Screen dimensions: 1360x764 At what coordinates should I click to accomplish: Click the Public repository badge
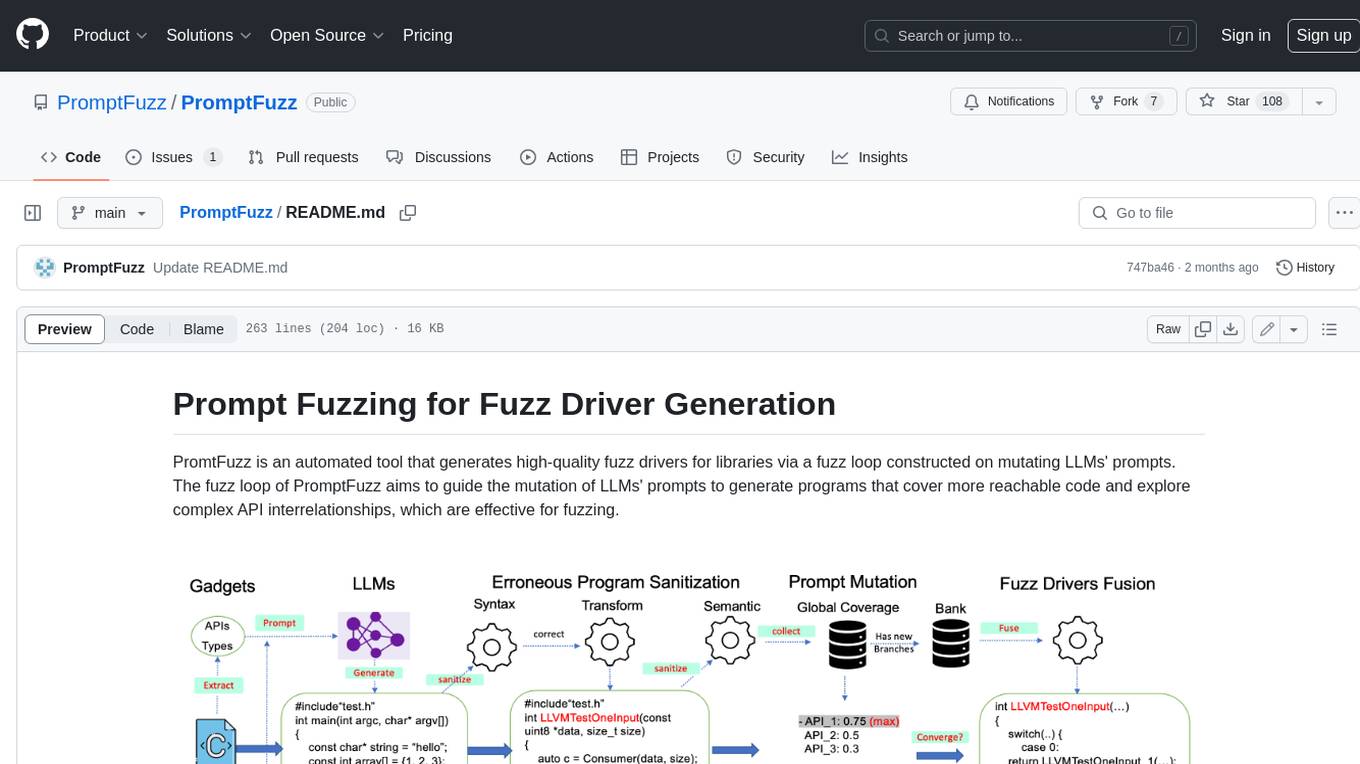330,102
